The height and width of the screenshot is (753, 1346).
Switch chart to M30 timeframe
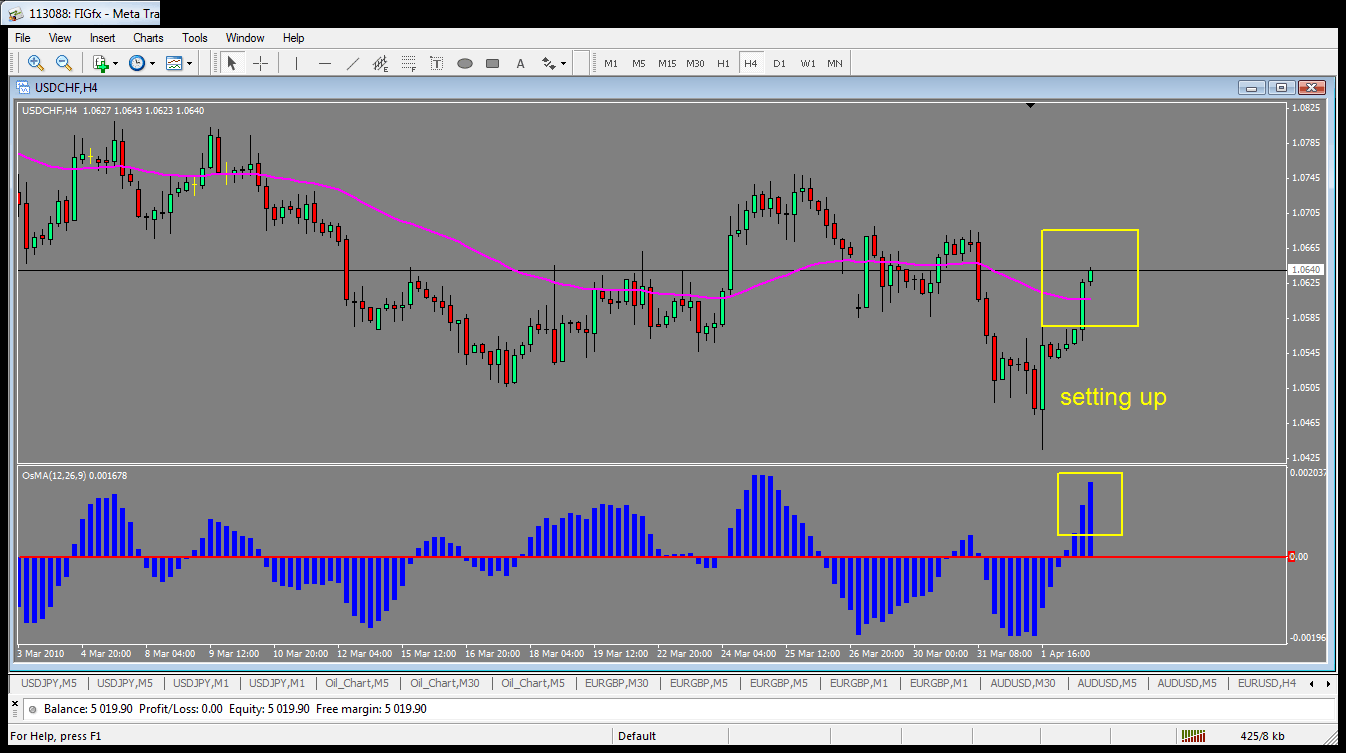point(695,63)
